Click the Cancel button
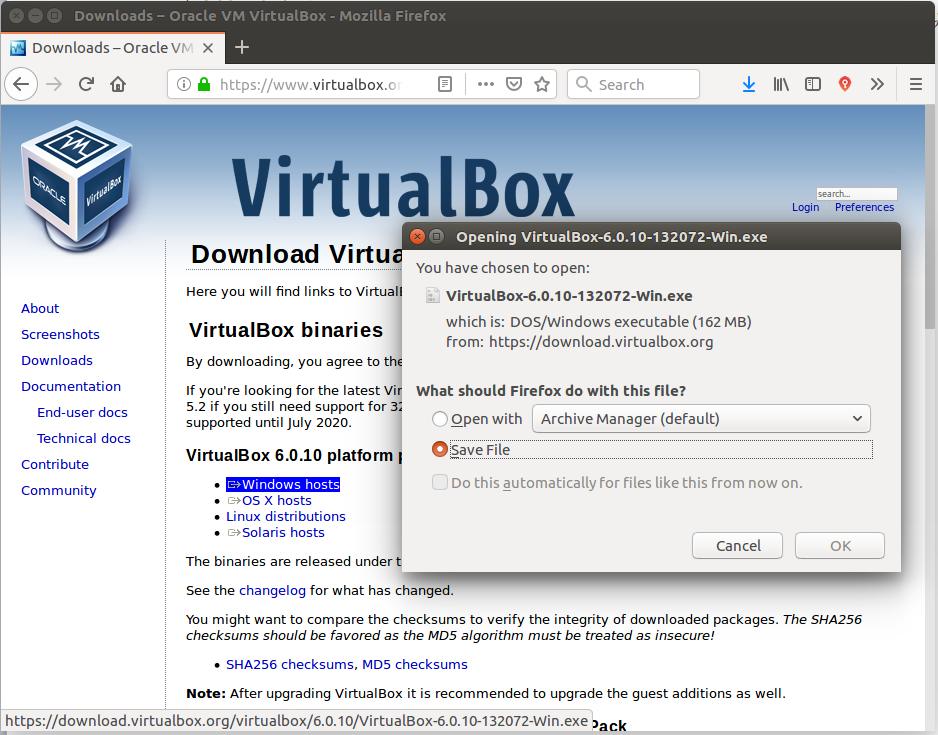 738,545
